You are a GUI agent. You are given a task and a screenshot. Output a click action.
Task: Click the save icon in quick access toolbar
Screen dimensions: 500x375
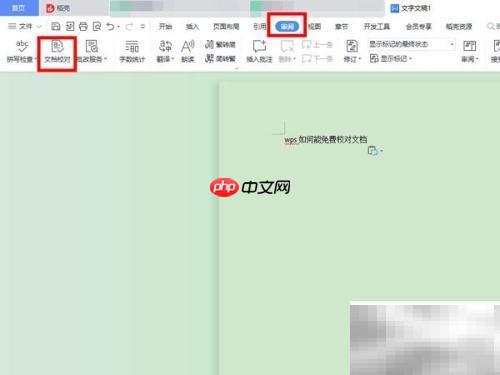tap(56, 26)
